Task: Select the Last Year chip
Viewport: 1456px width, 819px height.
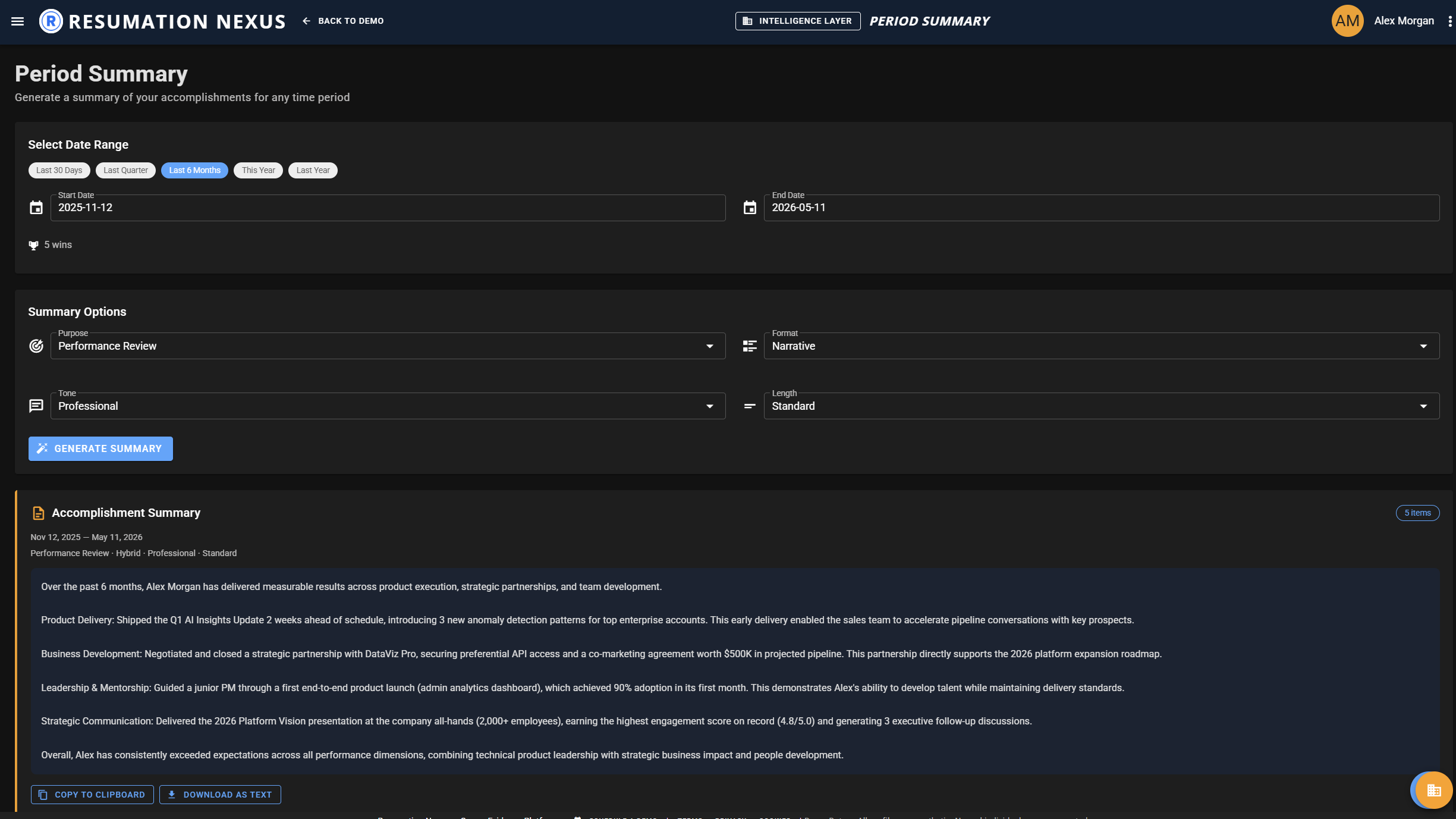Action: pyautogui.click(x=313, y=170)
